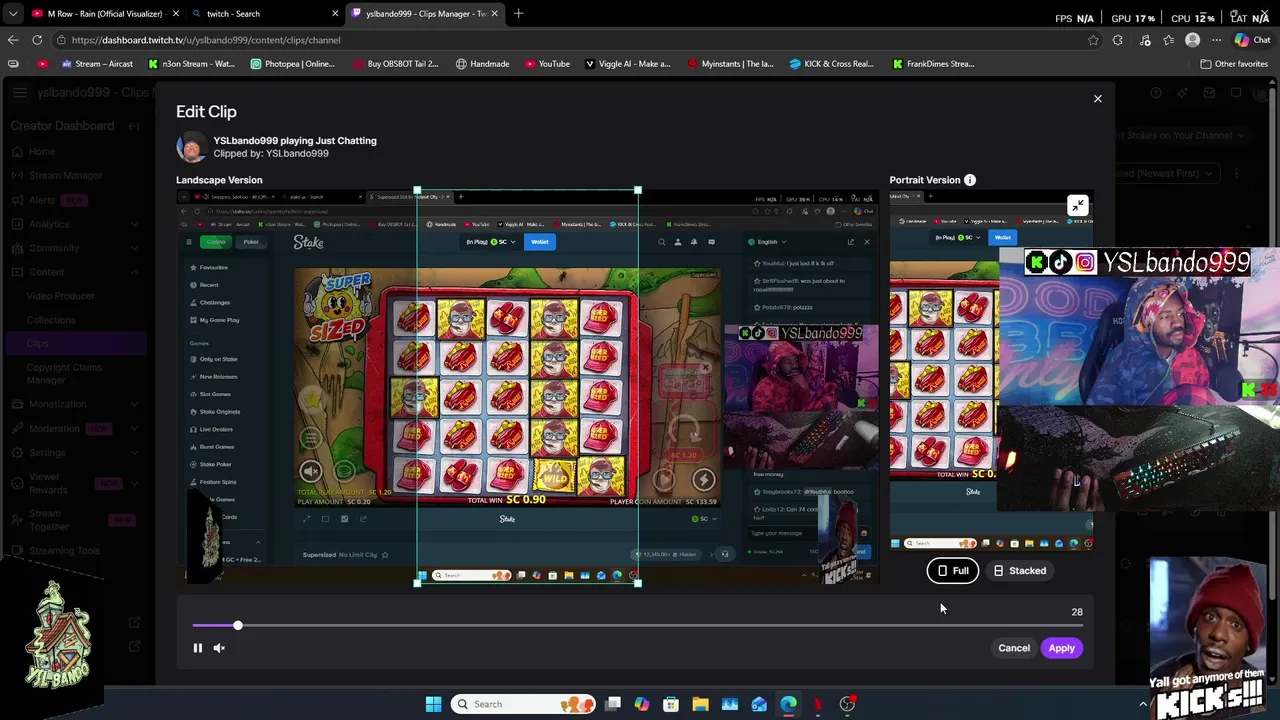The height and width of the screenshot is (720, 1280).
Task: Open OBS Studio from taskbar
Action: (847, 704)
